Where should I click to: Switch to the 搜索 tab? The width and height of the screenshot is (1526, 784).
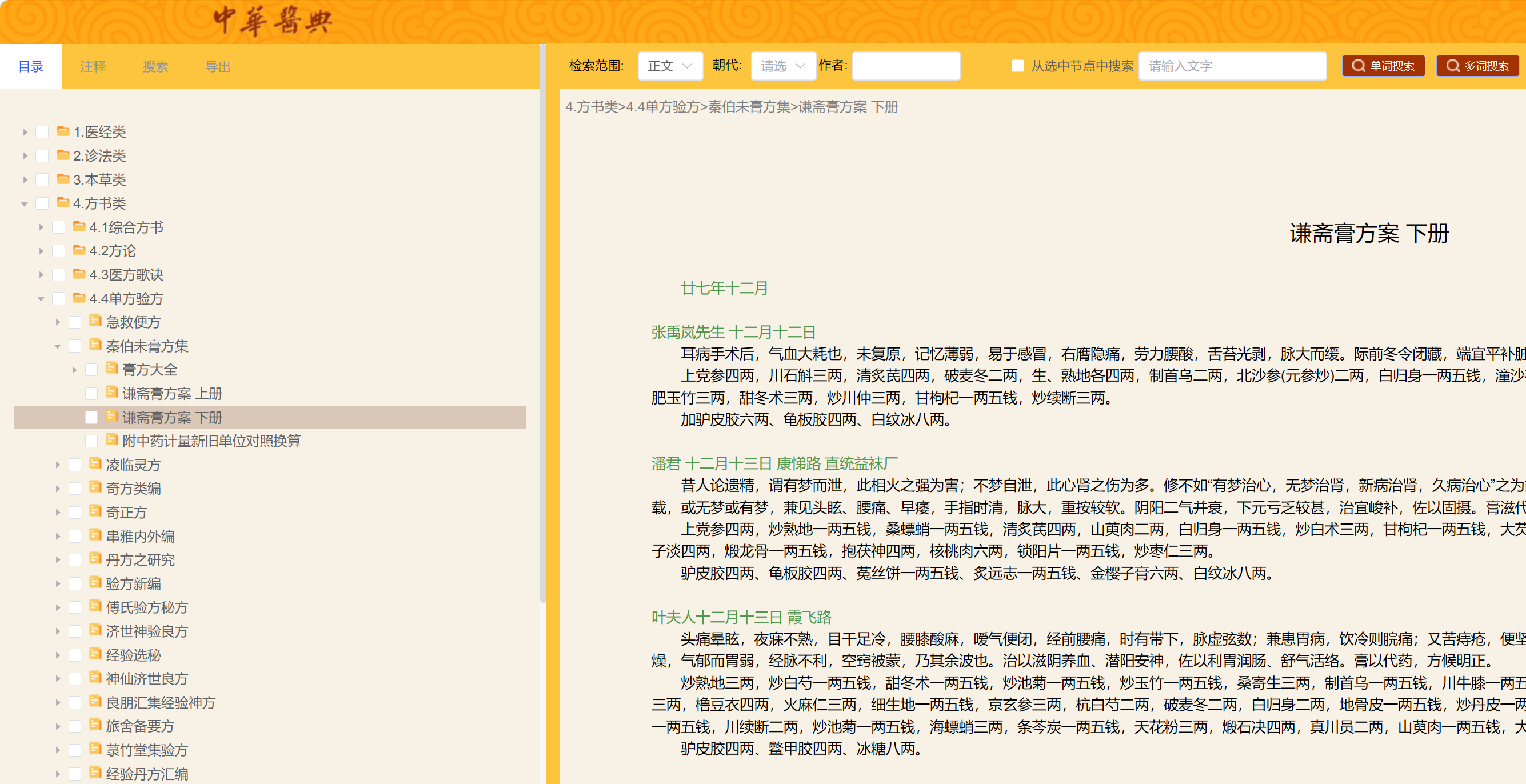[x=155, y=66]
